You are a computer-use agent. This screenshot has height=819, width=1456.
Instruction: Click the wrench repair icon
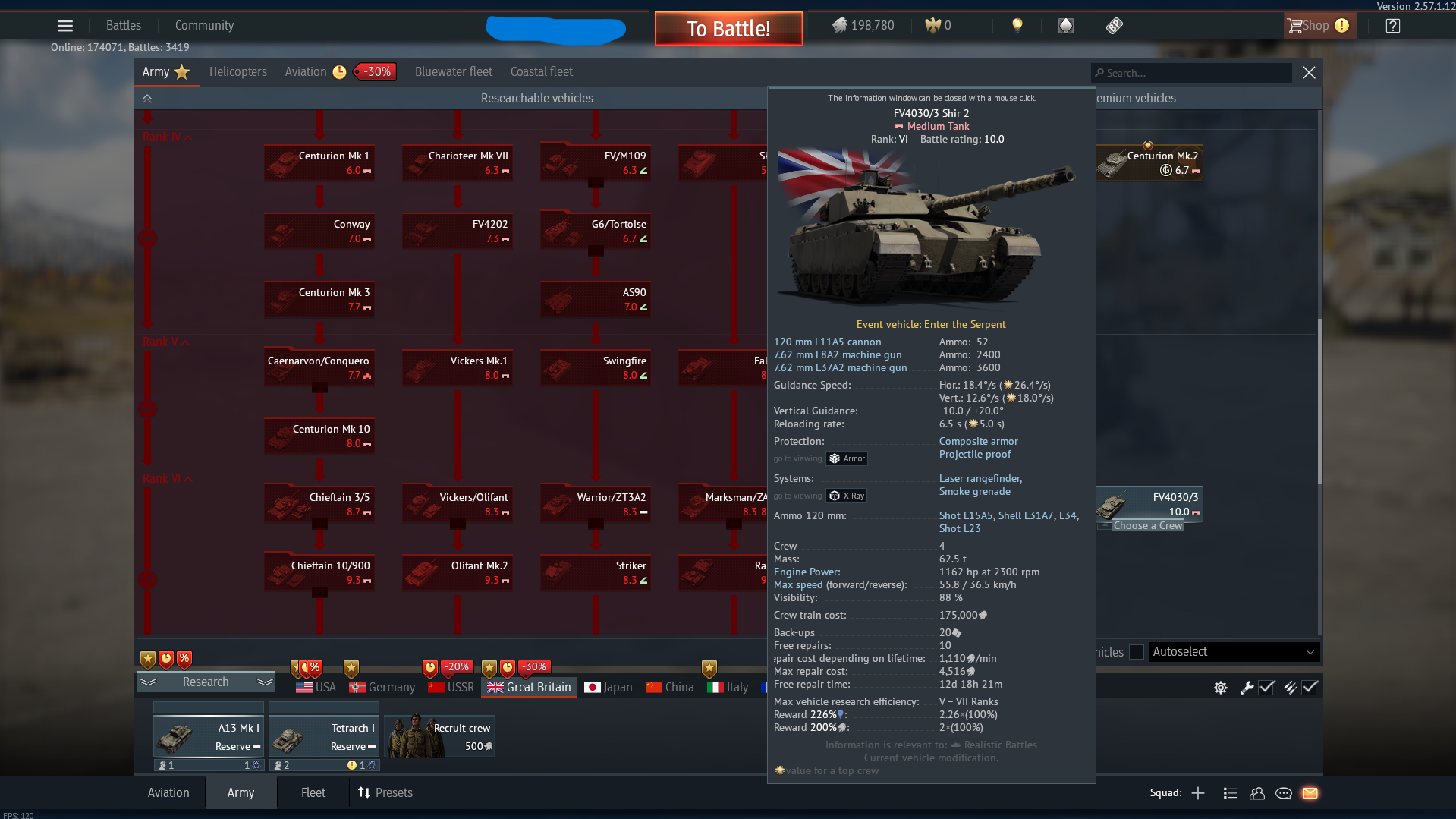coord(1247,688)
